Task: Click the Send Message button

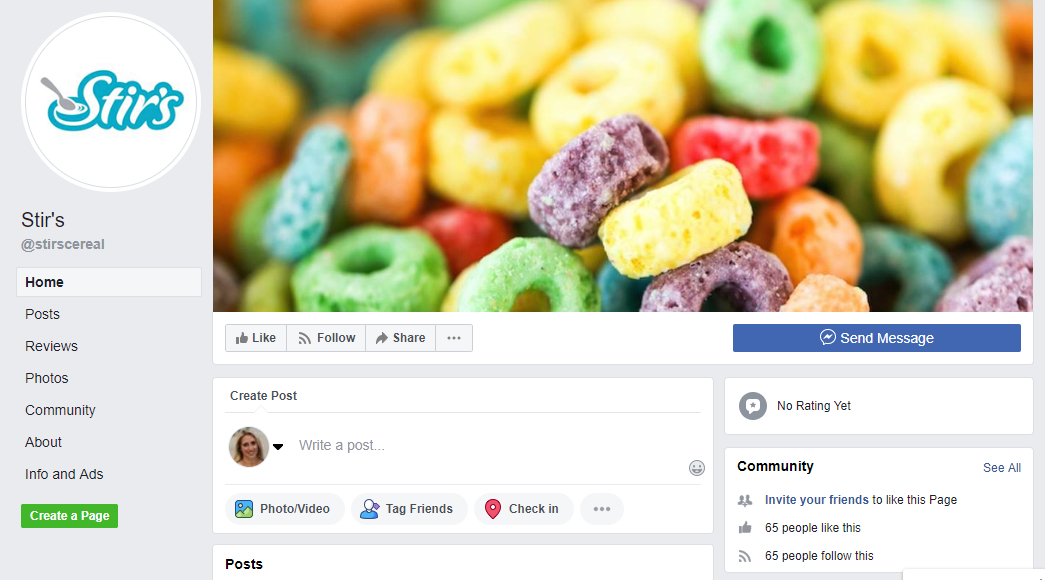Action: 876,338
